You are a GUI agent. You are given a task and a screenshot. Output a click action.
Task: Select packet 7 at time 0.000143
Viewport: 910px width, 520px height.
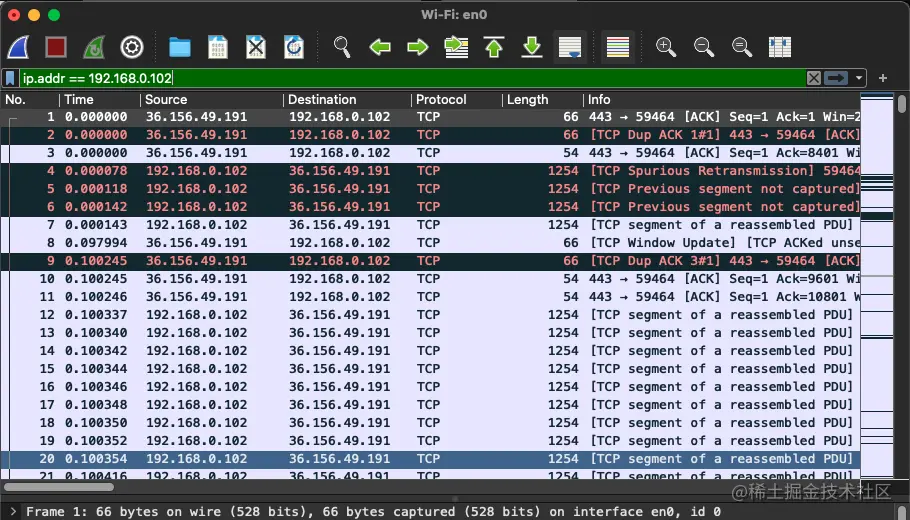430,225
